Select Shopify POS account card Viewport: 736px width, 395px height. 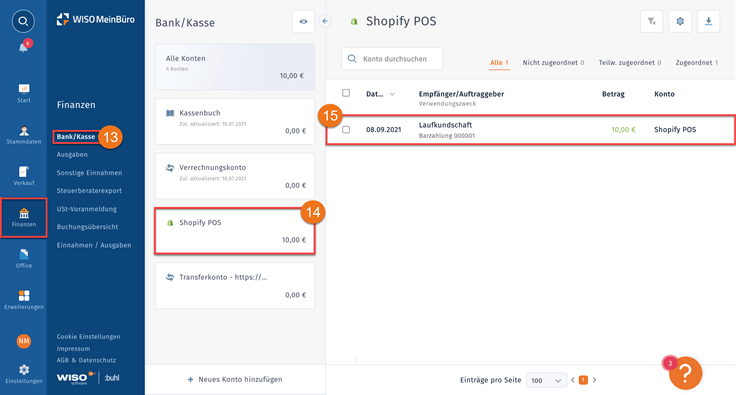[235, 231]
